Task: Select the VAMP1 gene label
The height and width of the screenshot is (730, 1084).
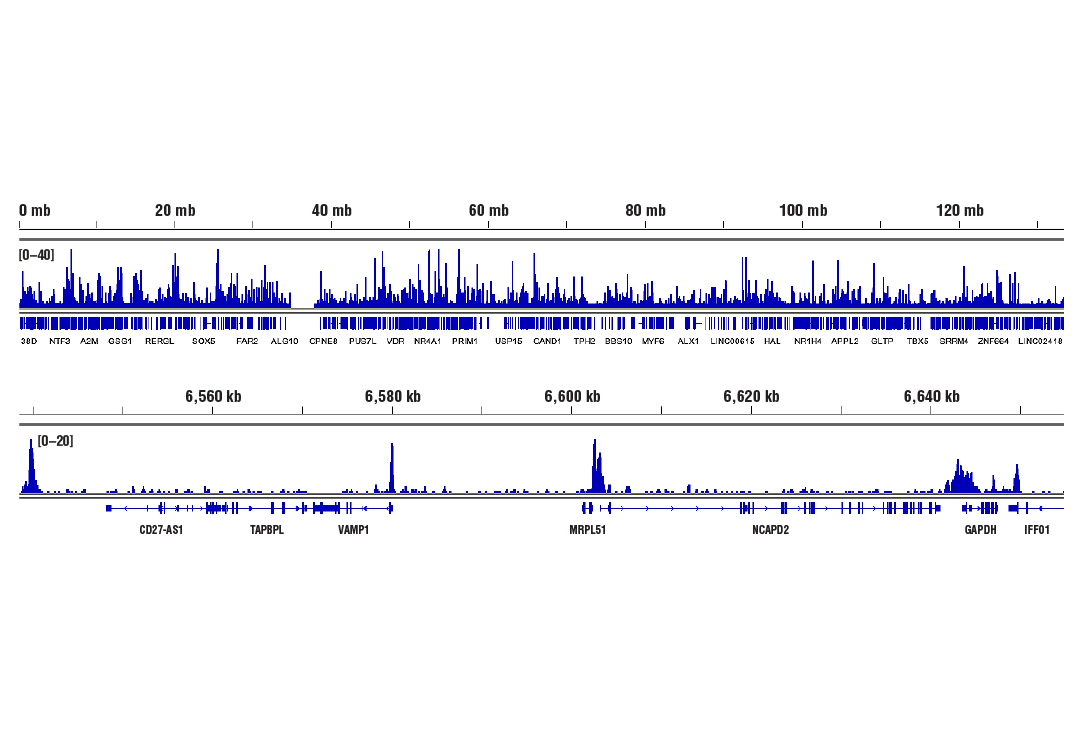Action: click(352, 529)
